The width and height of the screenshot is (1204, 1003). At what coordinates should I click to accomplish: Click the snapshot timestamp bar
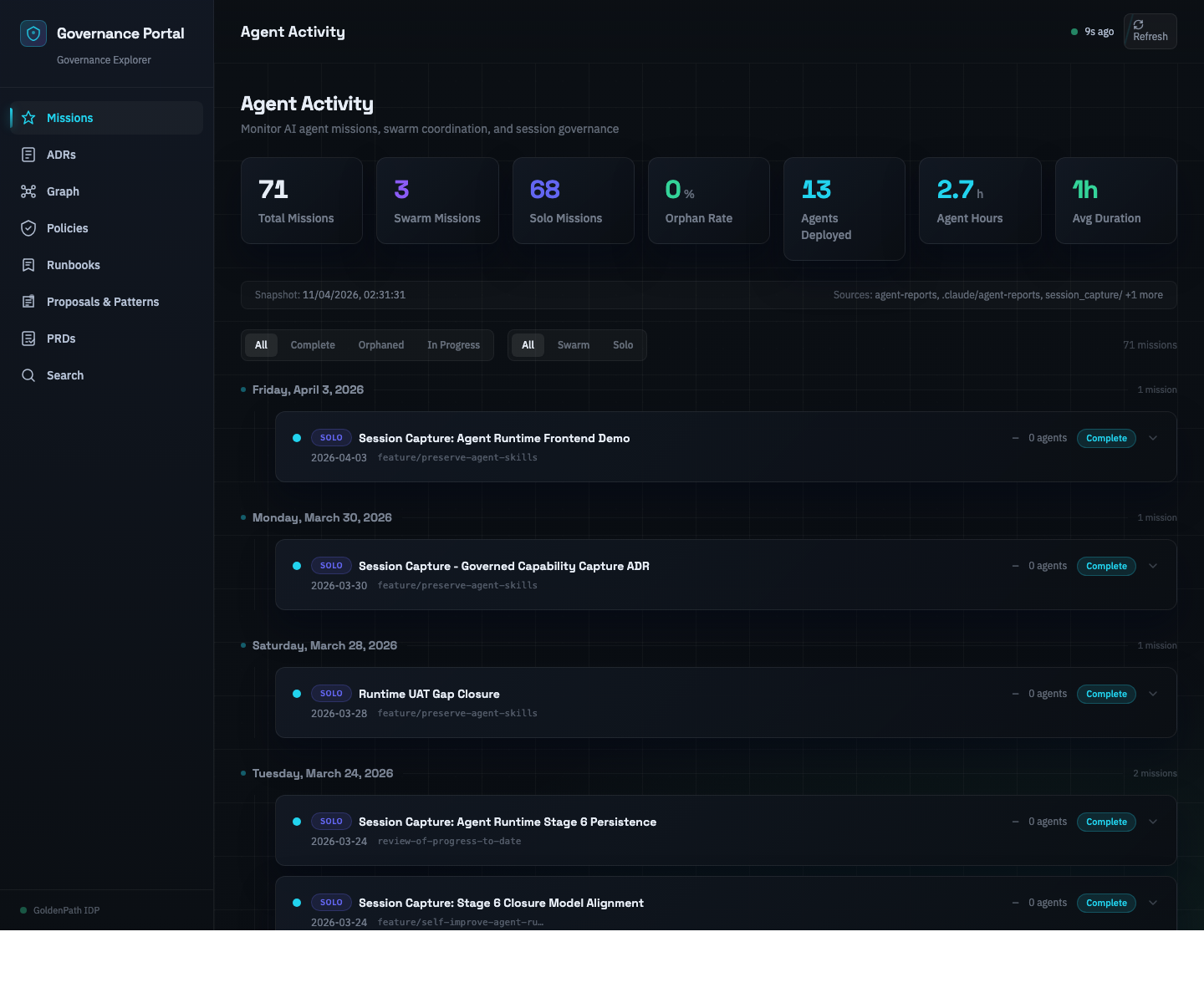click(353, 294)
